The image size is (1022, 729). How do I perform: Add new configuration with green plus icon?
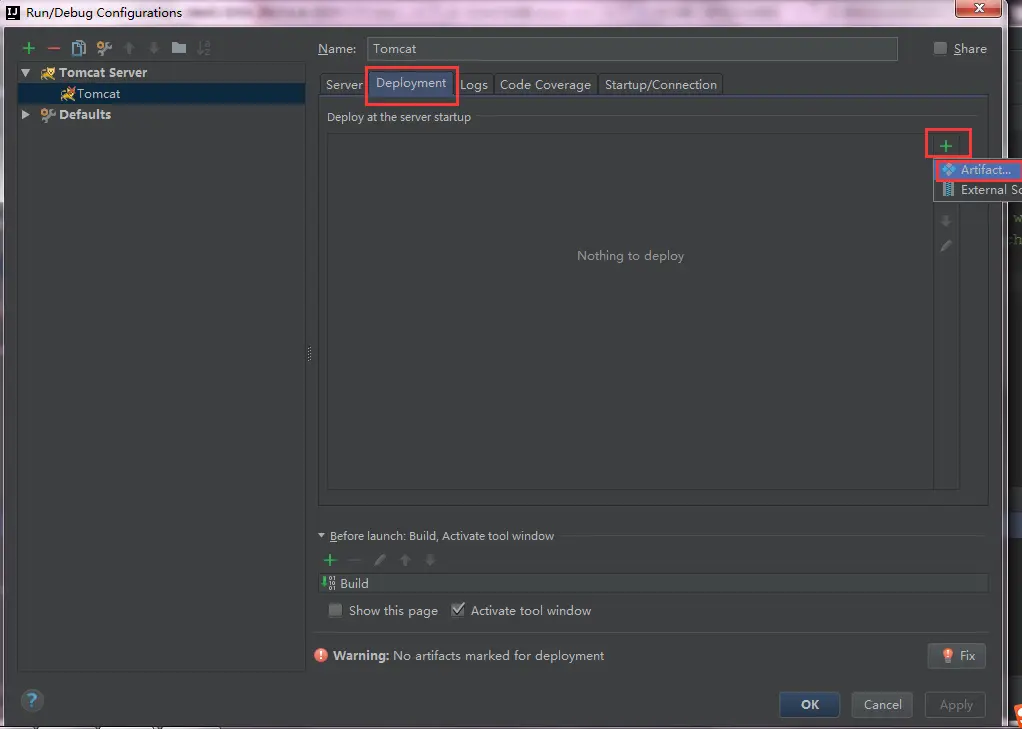(x=29, y=48)
